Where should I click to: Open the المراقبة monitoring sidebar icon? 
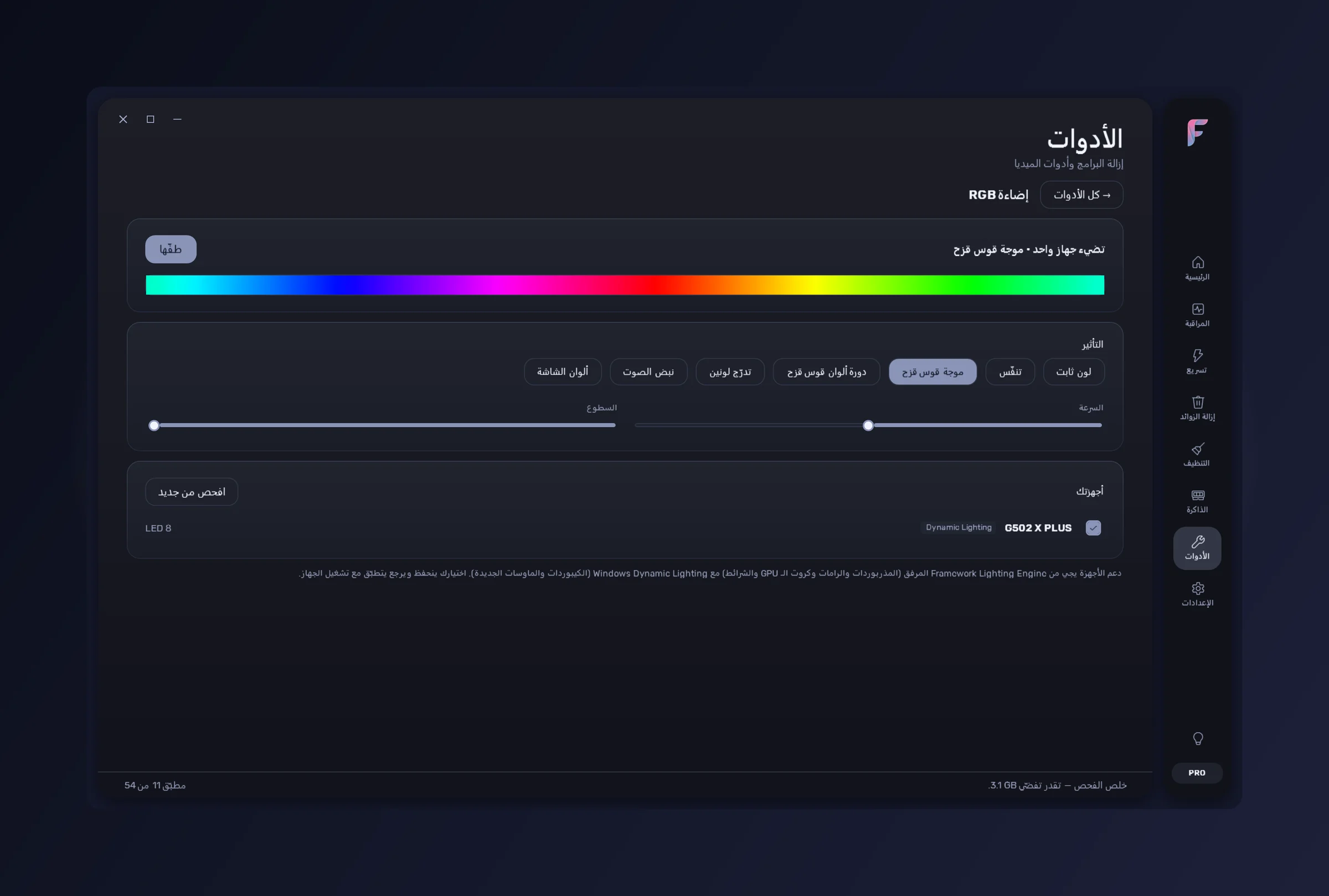point(1197,315)
